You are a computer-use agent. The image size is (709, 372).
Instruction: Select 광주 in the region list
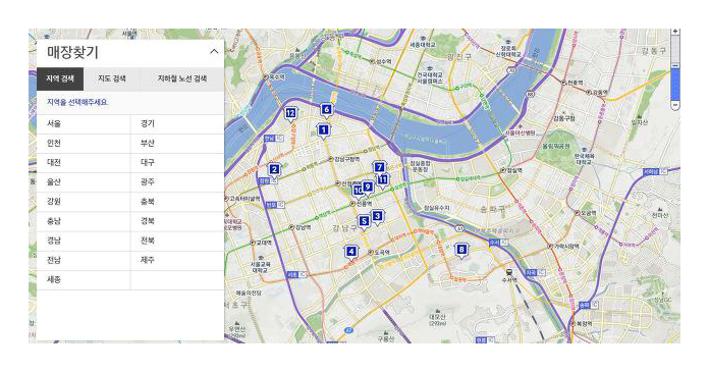click(177, 182)
